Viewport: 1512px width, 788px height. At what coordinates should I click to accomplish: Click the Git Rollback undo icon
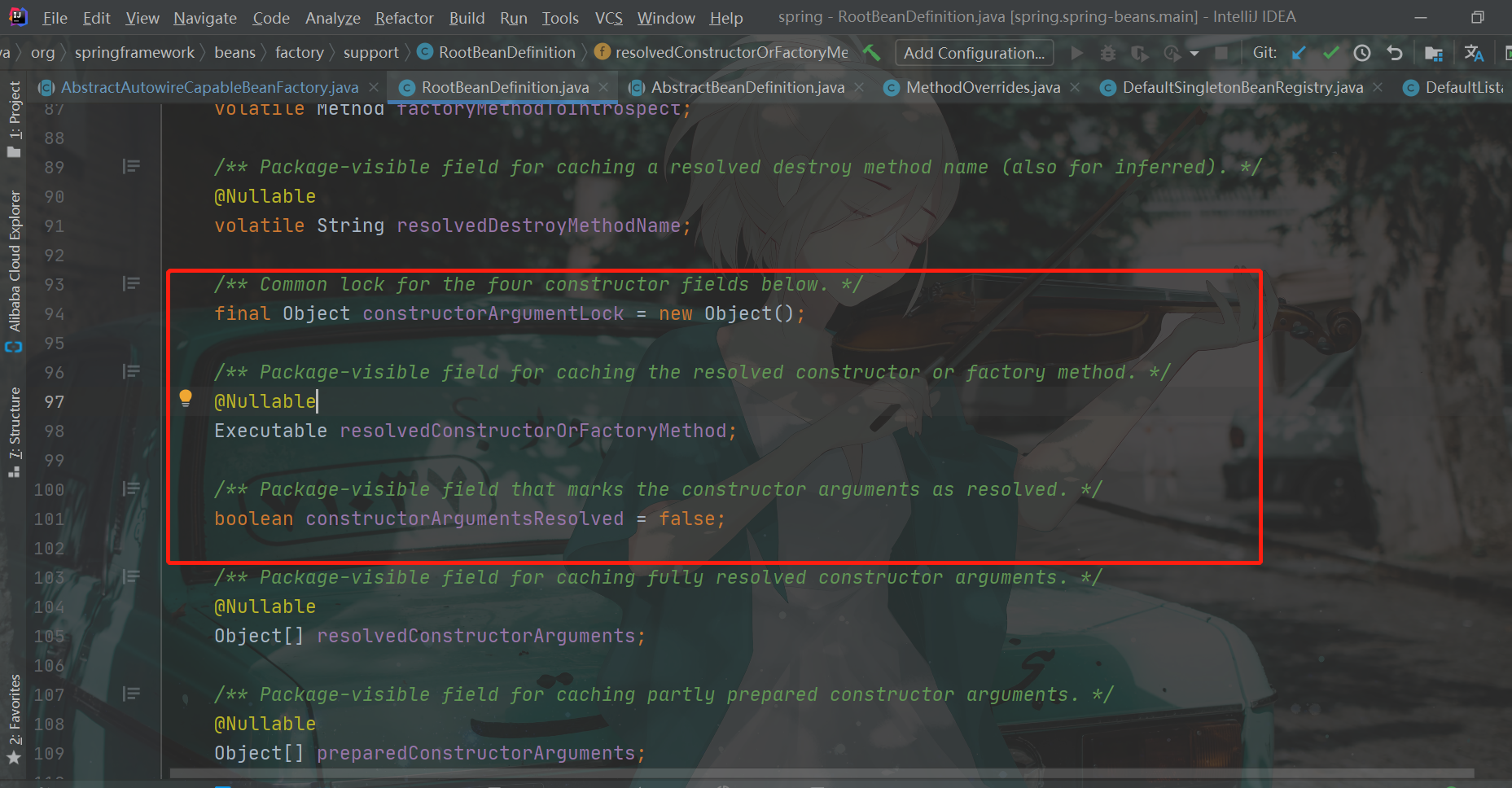1395,53
